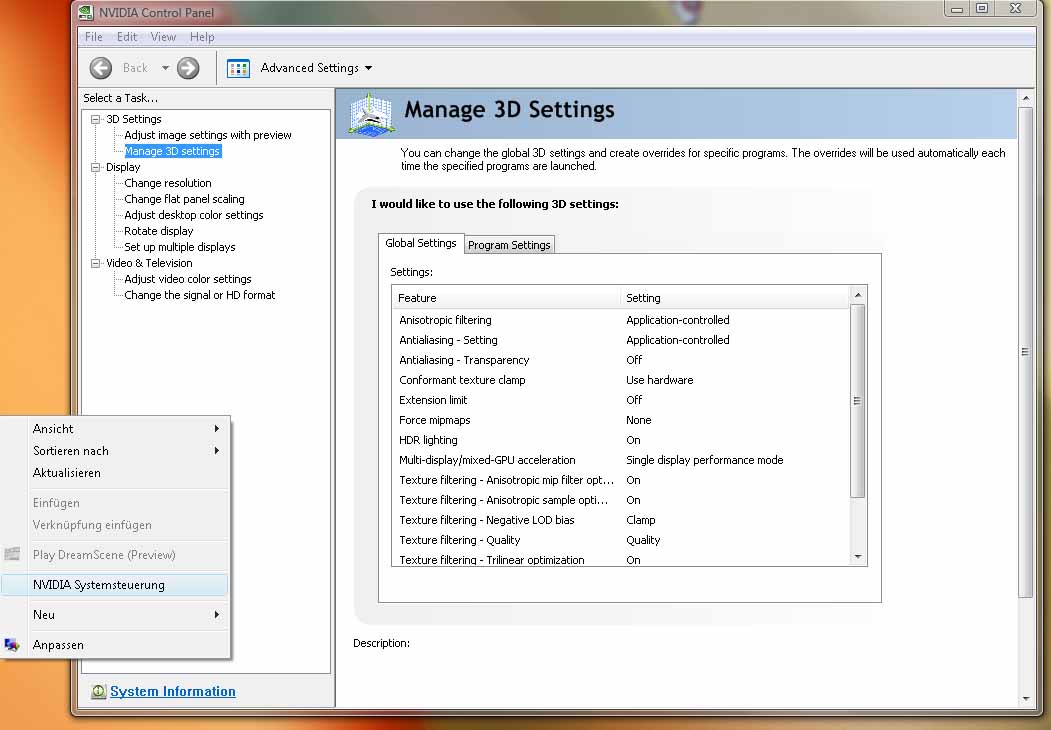Switch to the Global Settings tab
This screenshot has height=730, width=1051.
tap(421, 243)
